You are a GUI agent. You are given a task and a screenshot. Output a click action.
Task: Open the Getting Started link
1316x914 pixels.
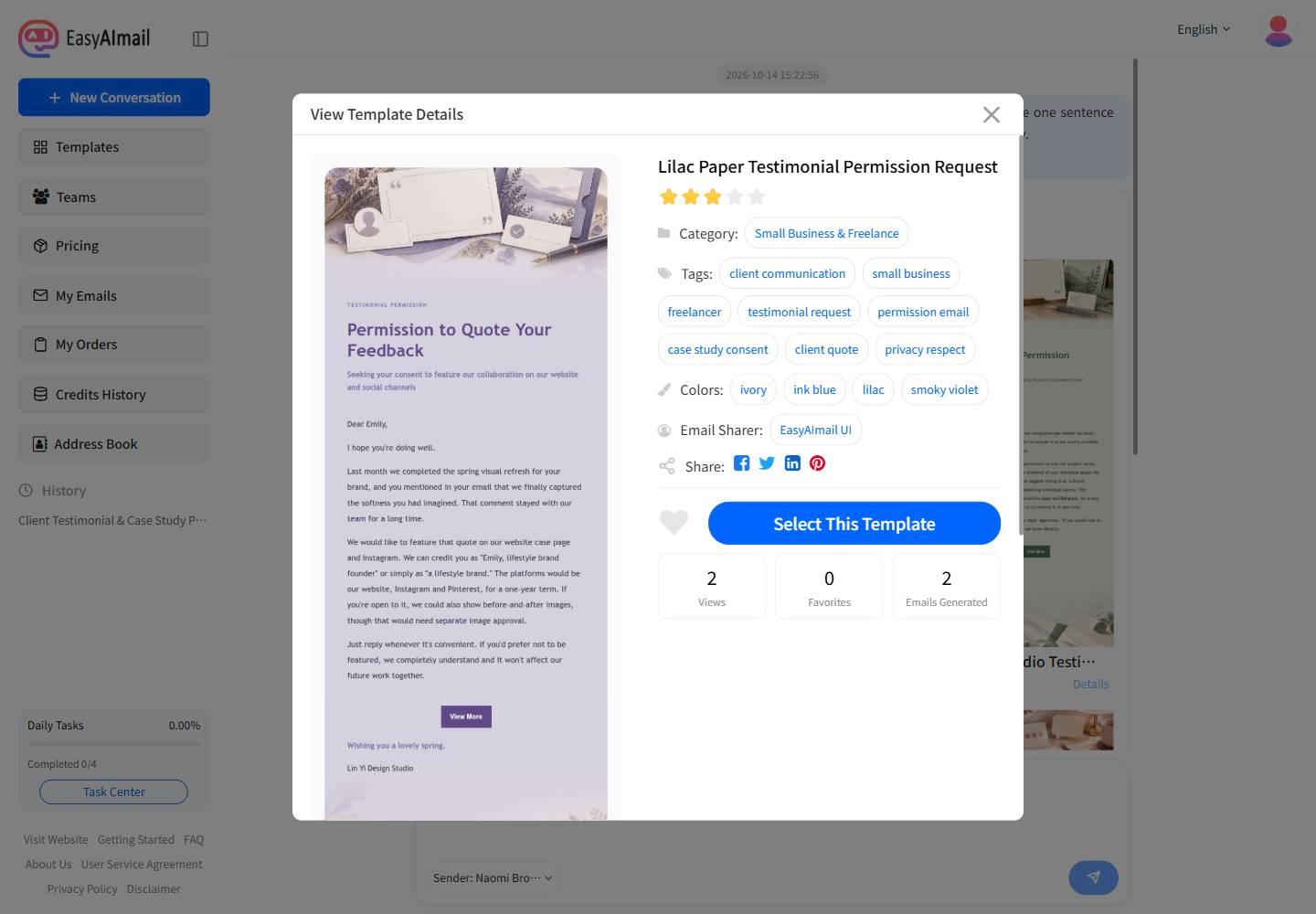coord(135,839)
